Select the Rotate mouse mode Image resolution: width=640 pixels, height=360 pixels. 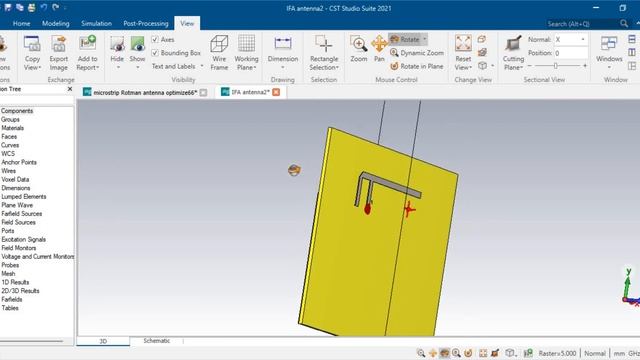[x=405, y=39]
